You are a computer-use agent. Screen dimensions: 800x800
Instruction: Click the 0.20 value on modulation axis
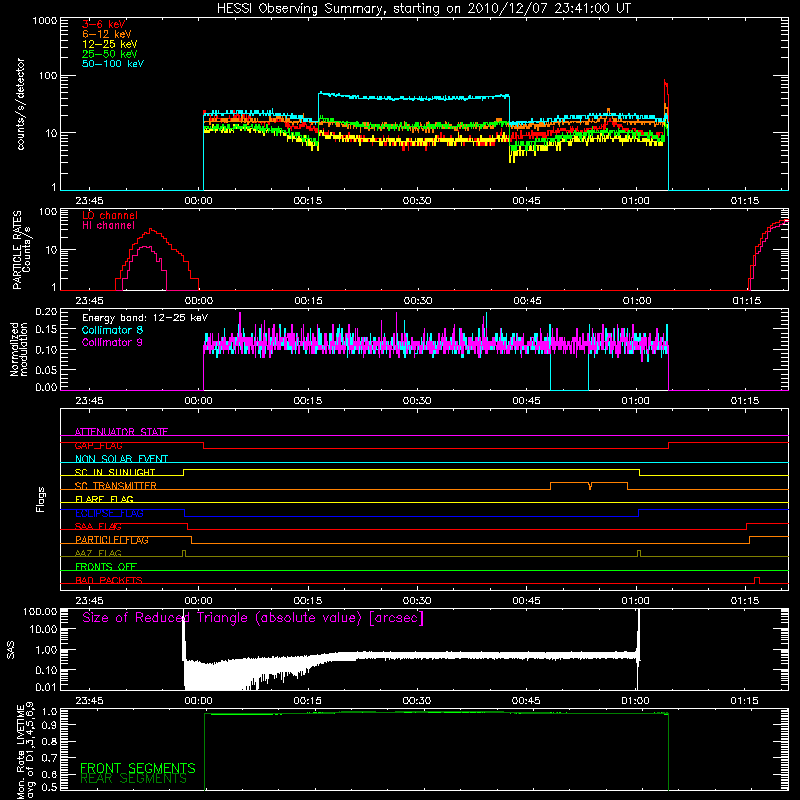pyautogui.click(x=46, y=311)
